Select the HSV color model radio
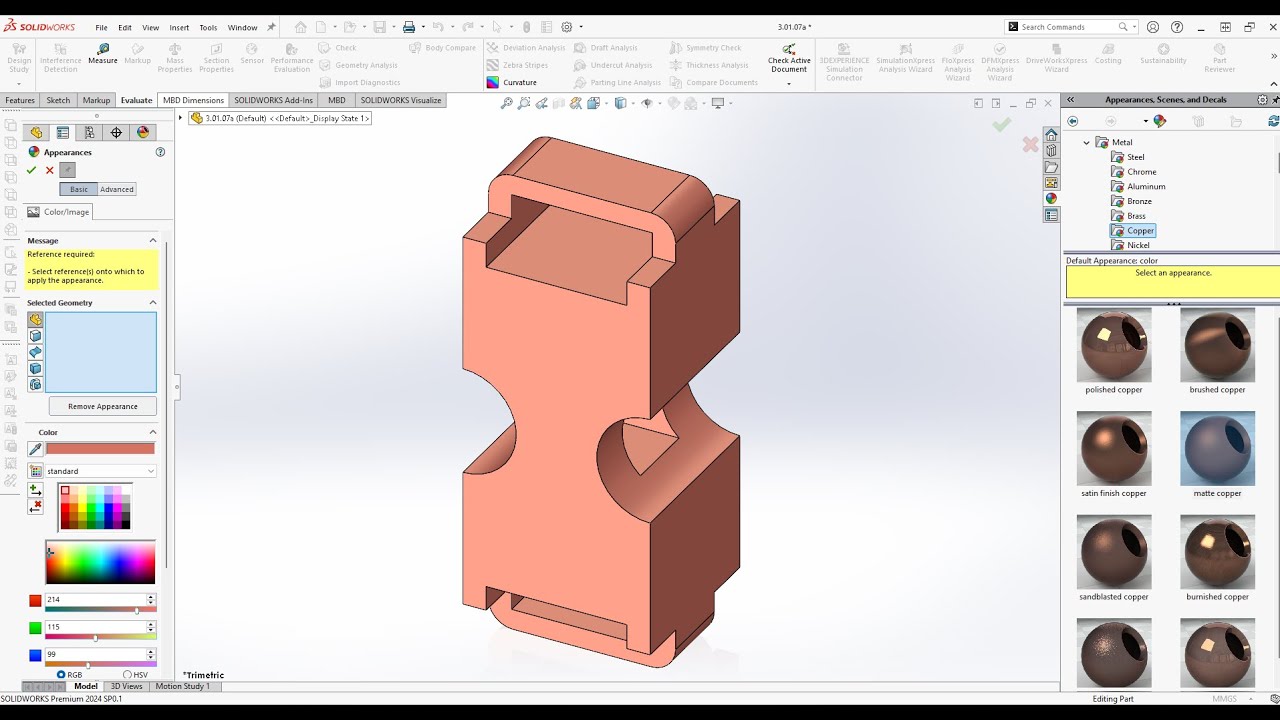1280x720 pixels. click(127, 675)
